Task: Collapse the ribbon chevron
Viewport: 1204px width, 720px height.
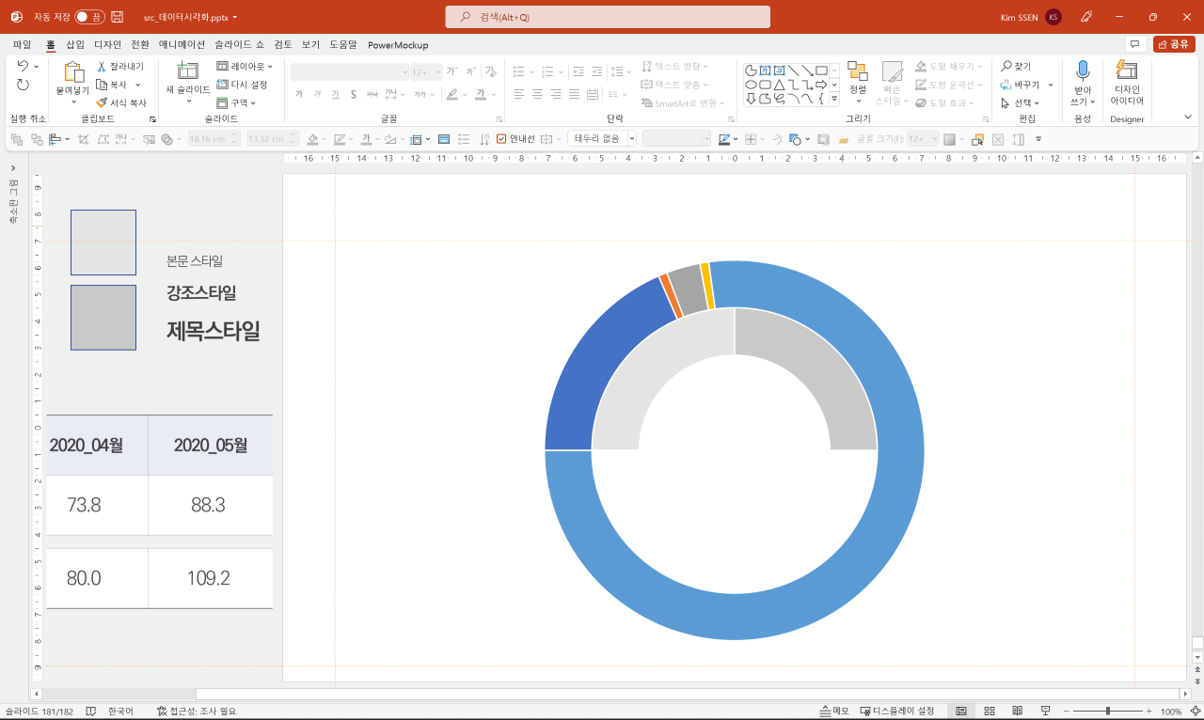Action: 1188,118
